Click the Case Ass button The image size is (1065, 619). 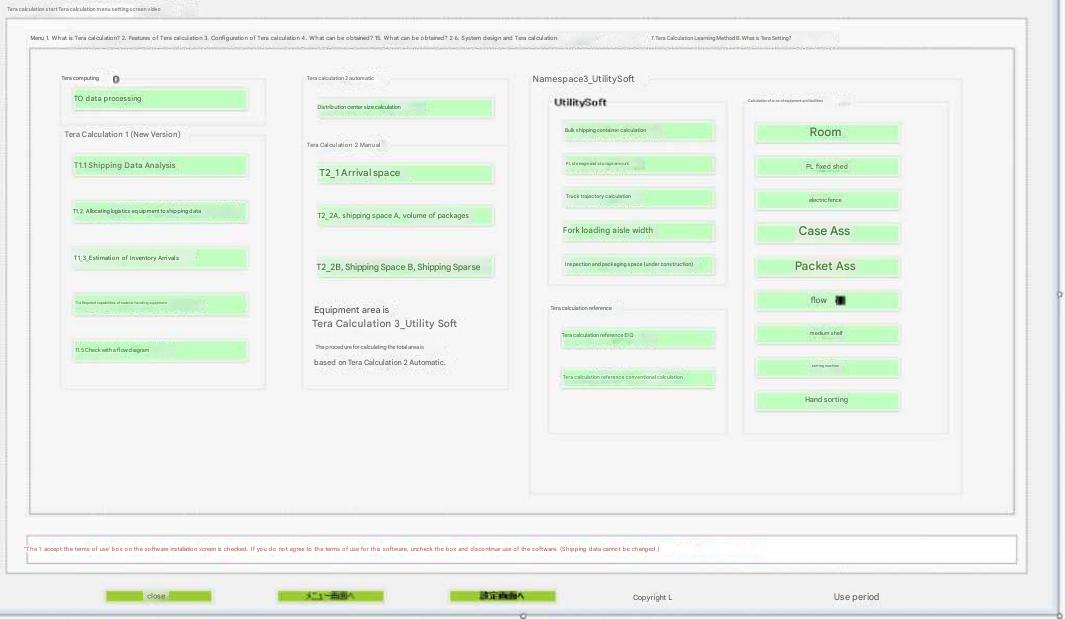[x=827, y=232]
